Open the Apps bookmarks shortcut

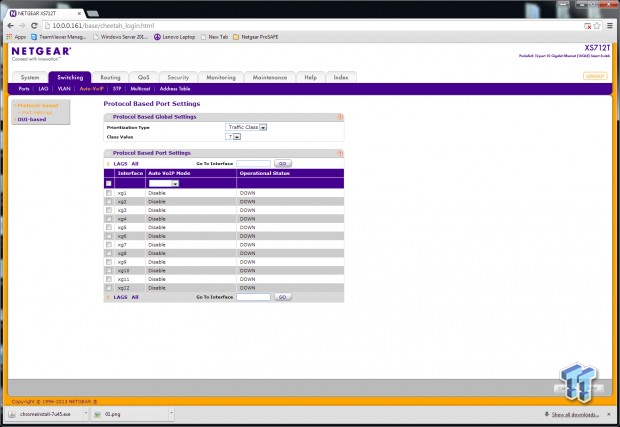16,37
